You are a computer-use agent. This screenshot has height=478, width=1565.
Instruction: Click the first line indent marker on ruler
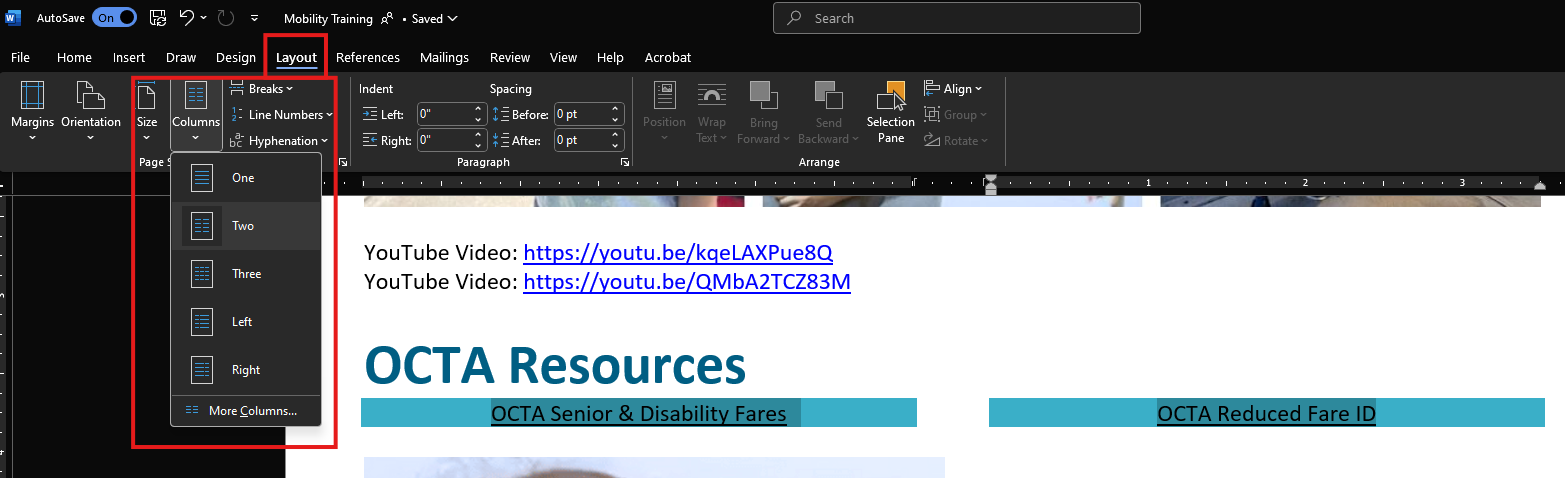pyautogui.click(x=991, y=178)
